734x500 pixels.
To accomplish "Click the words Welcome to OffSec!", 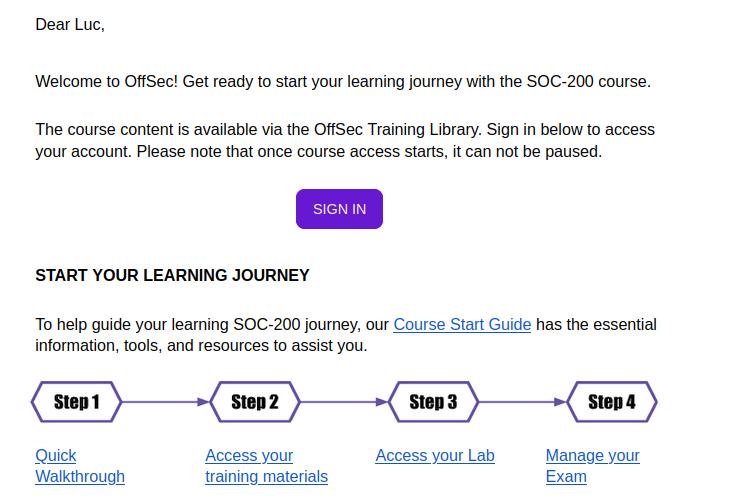I will click(x=106, y=81).
